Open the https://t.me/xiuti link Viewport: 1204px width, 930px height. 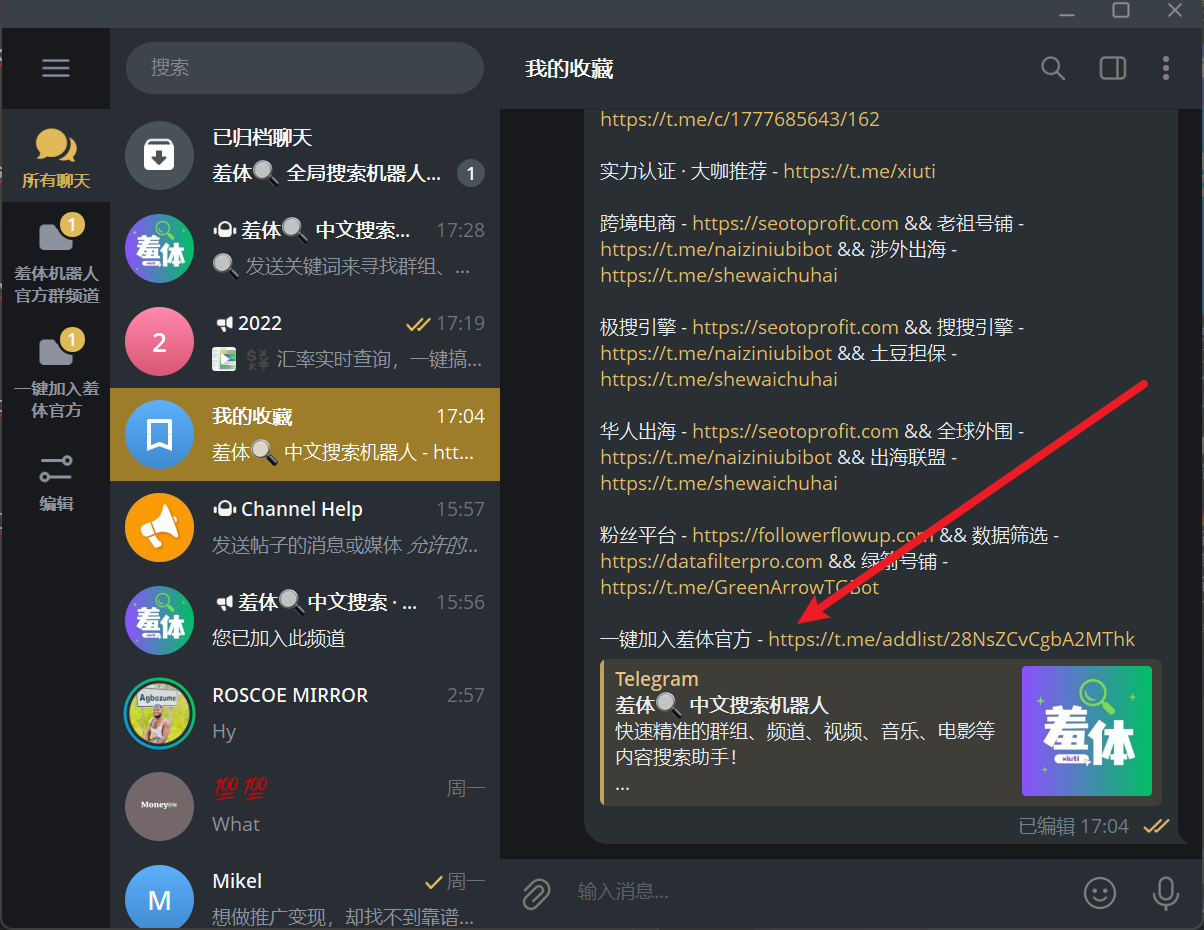(860, 171)
